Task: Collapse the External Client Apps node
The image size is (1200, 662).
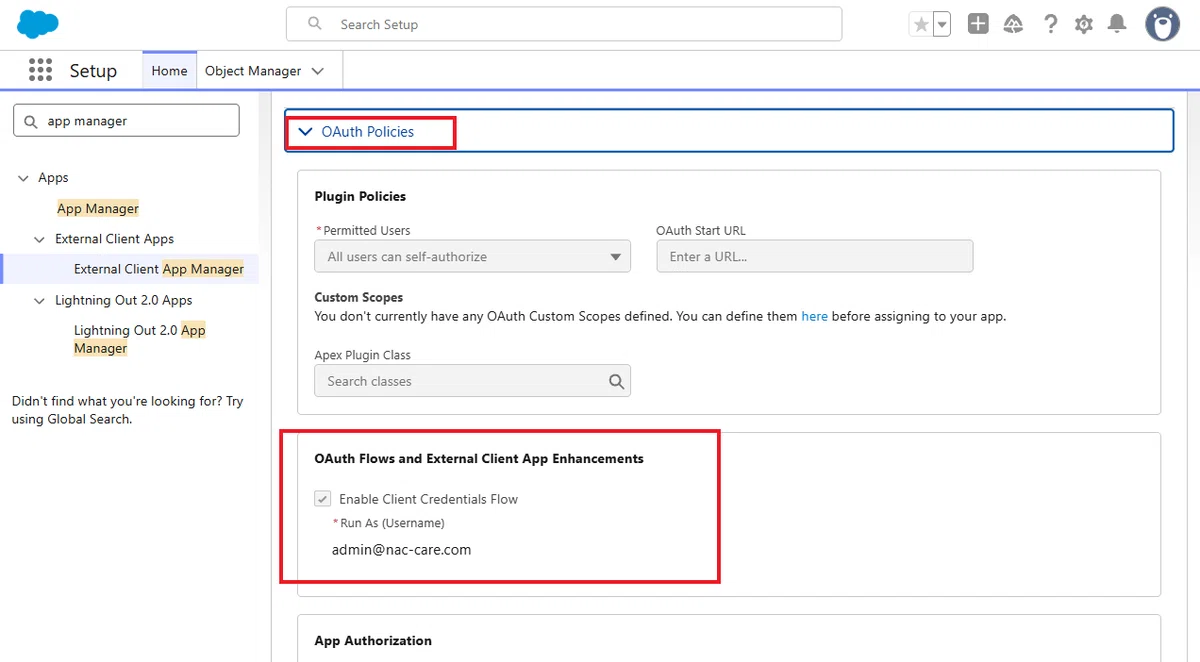Action: (x=40, y=239)
